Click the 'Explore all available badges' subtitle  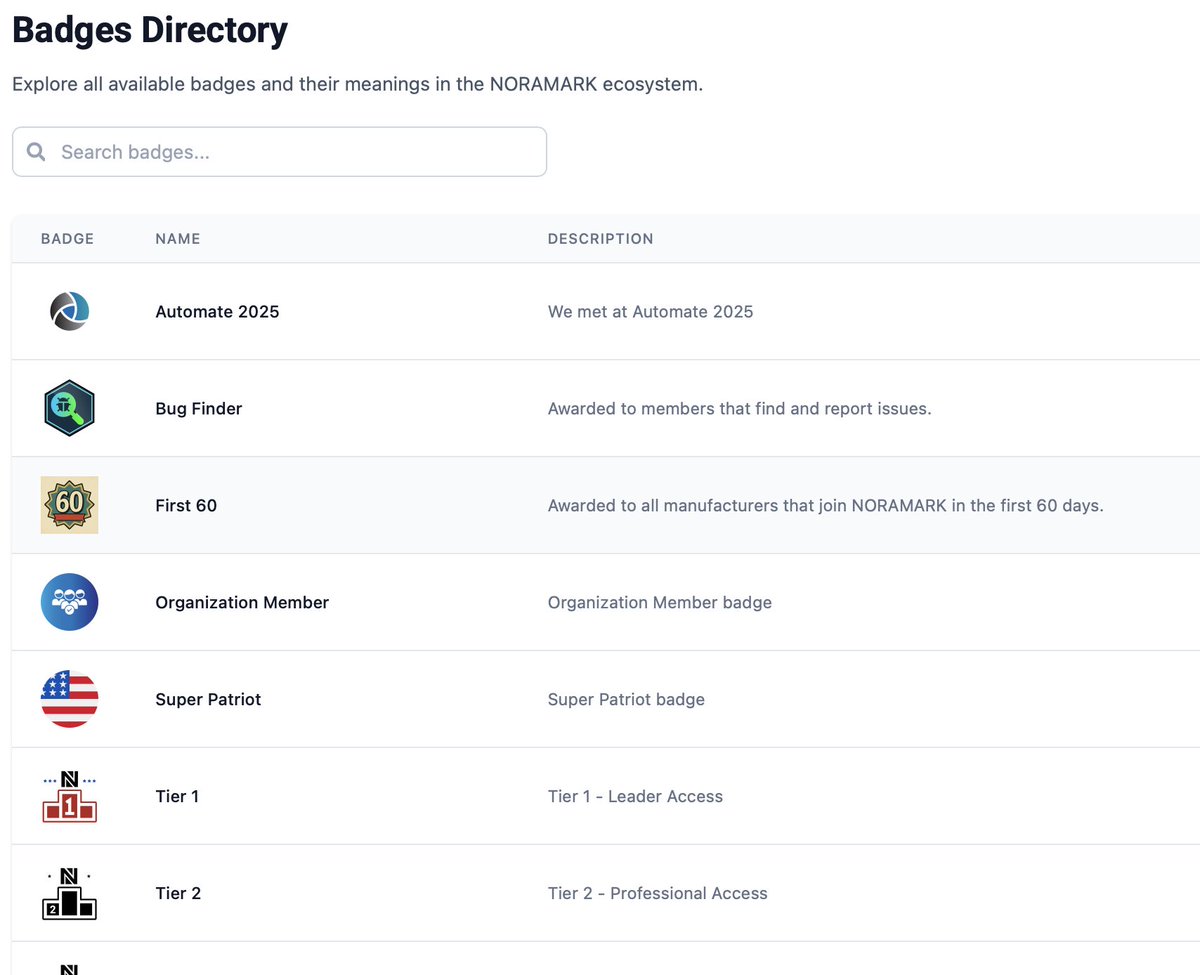(357, 84)
